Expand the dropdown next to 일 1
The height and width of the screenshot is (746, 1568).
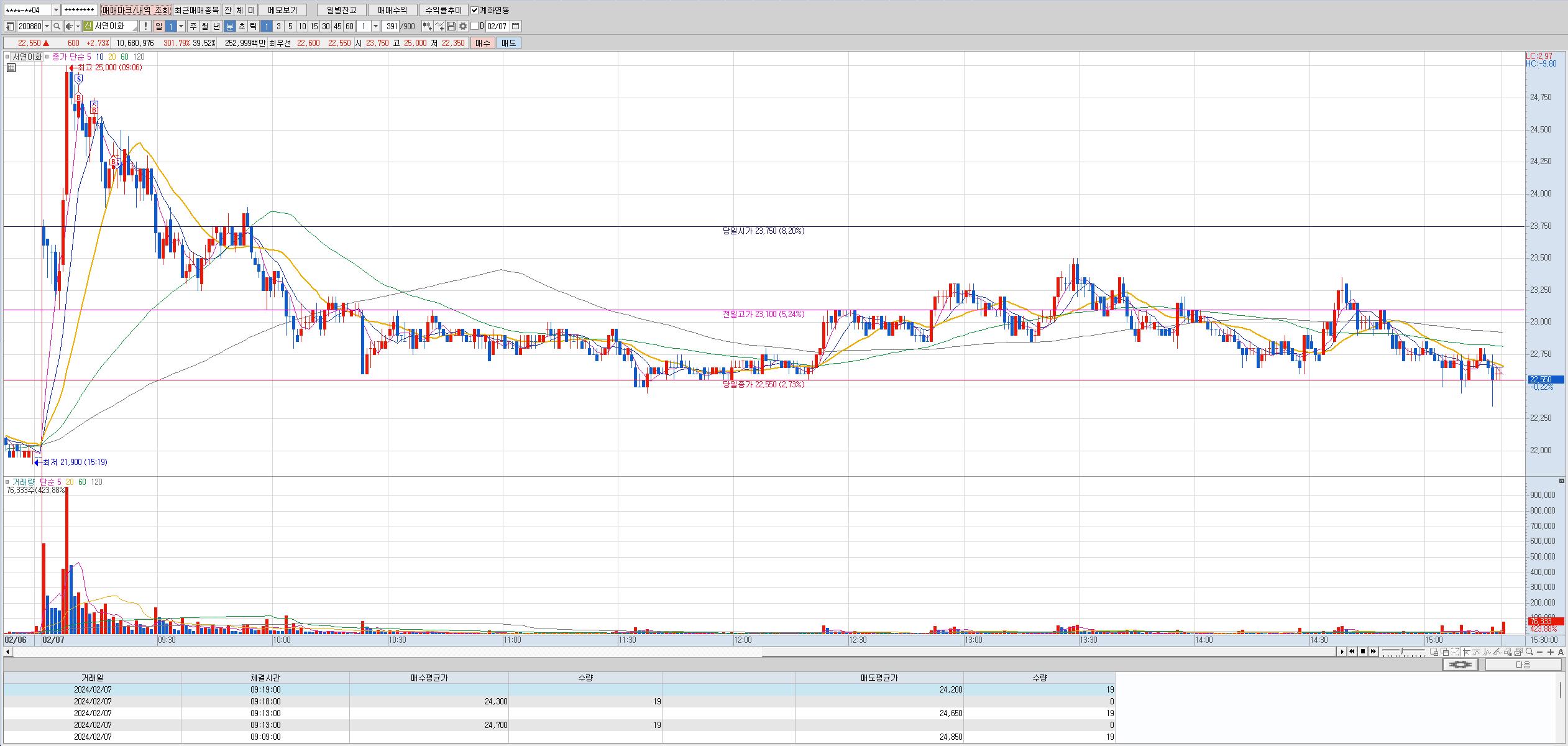tap(181, 26)
